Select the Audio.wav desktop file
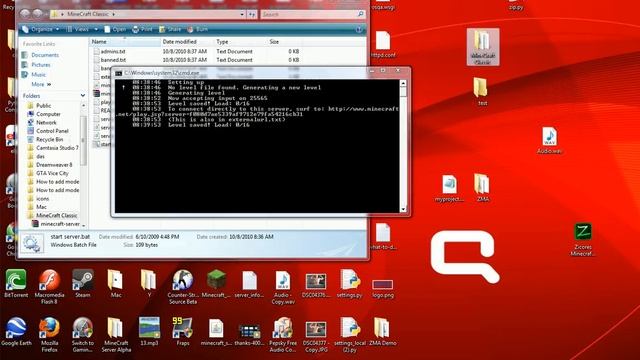Viewport: 640px width, 360px height. 549,140
